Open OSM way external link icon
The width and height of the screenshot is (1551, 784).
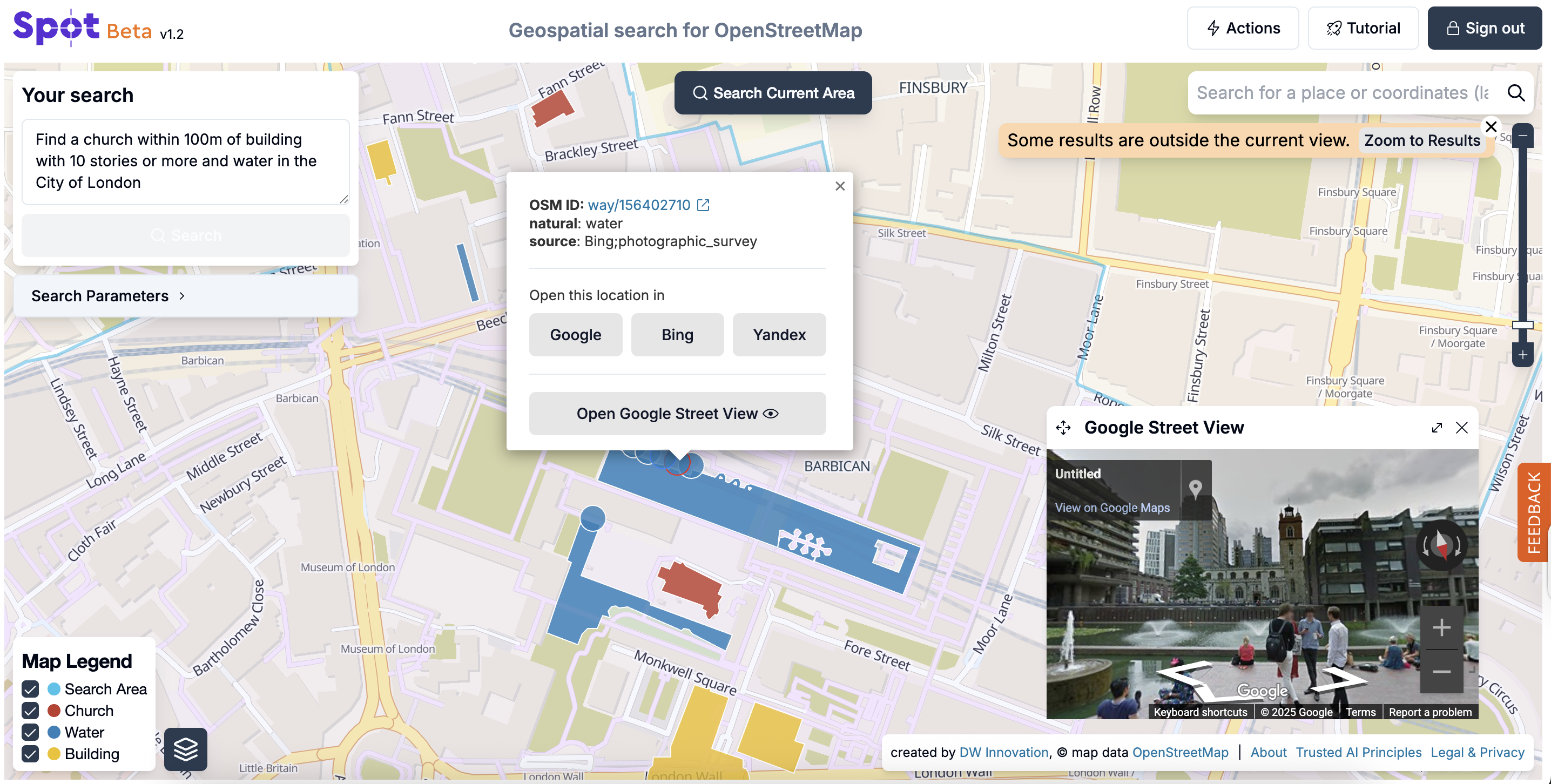click(703, 205)
